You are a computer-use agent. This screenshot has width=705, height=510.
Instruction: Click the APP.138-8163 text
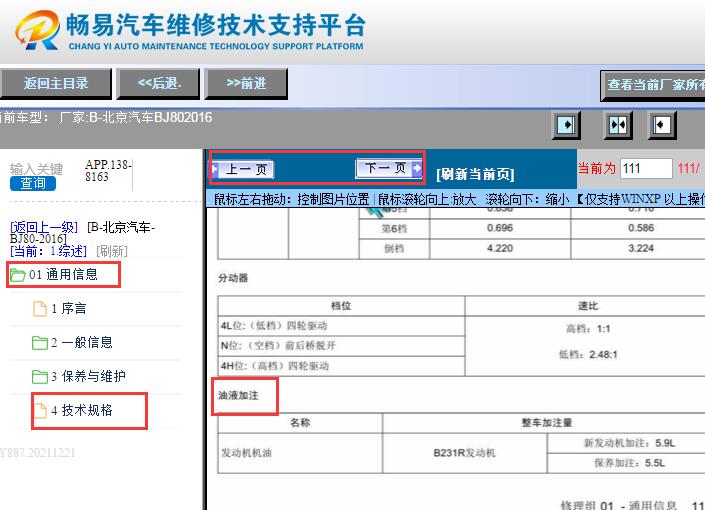point(108,171)
